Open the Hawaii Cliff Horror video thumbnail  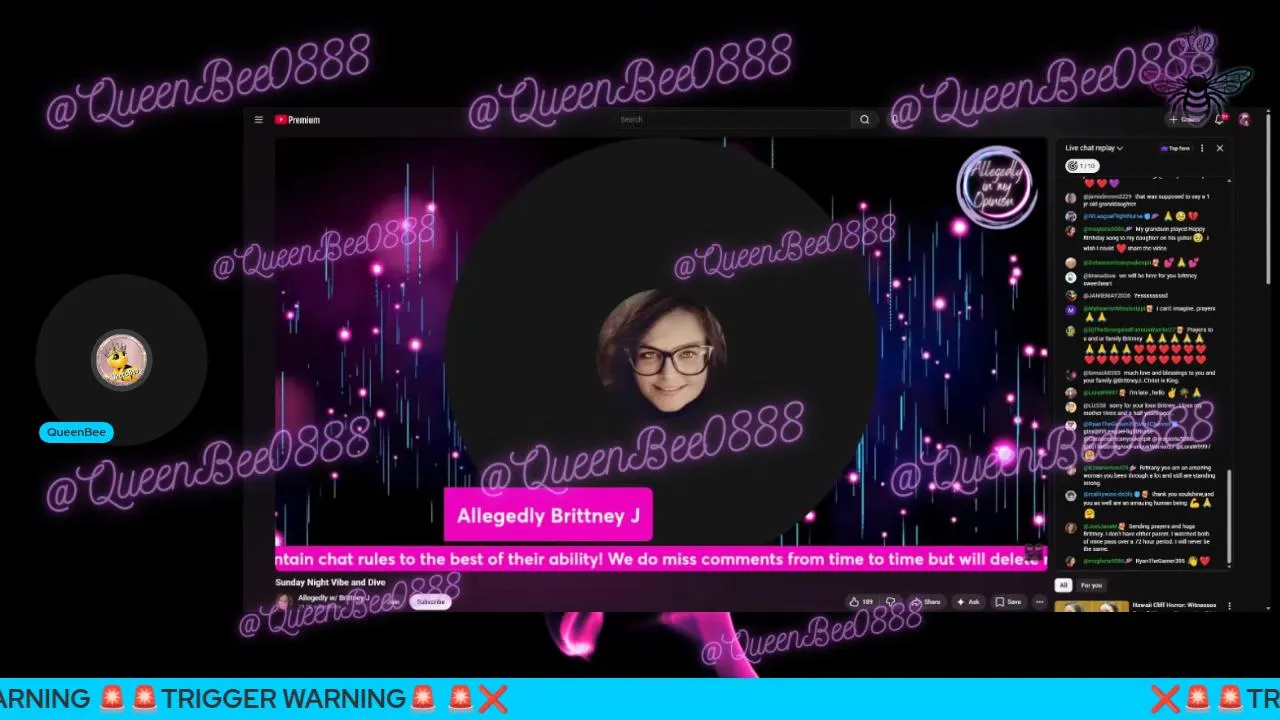1091,606
